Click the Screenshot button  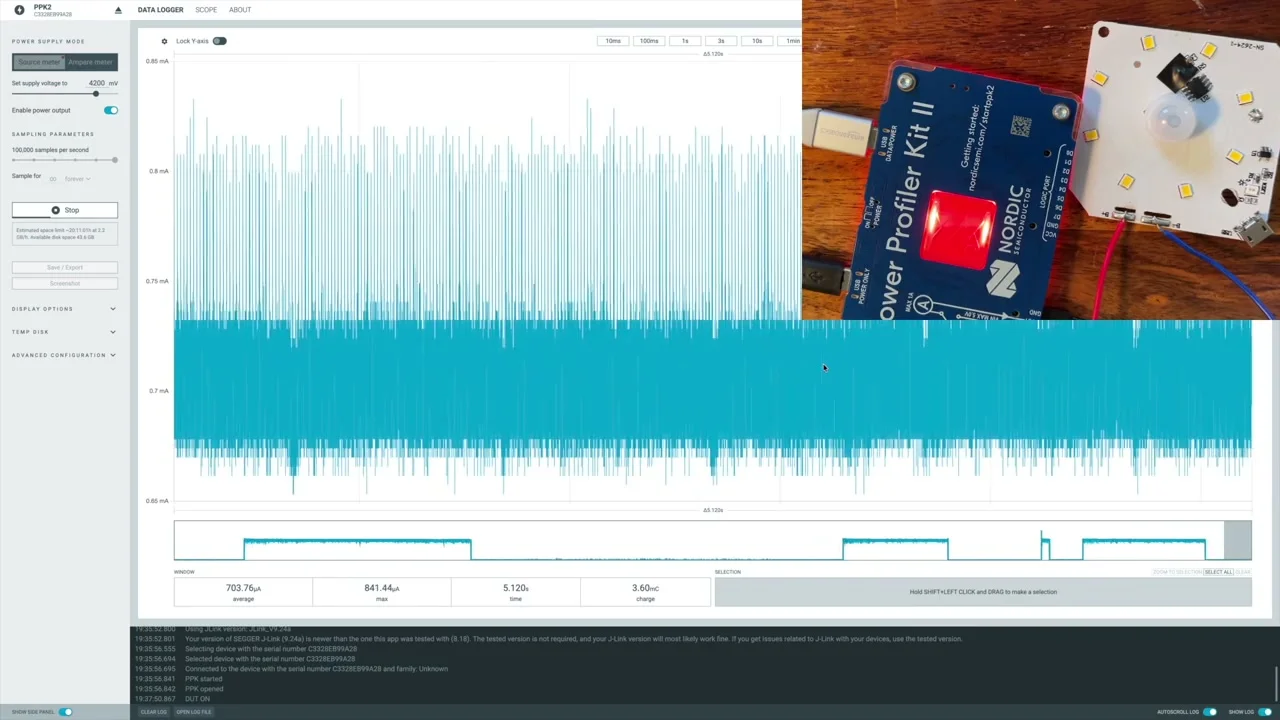point(65,283)
